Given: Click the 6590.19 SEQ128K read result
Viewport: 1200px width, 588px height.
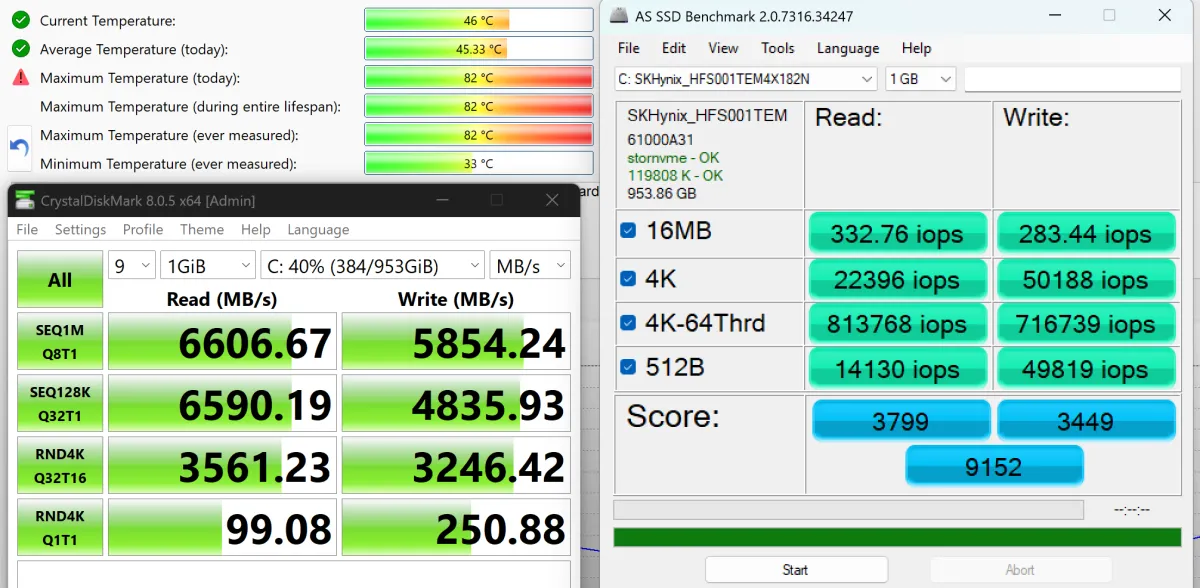Looking at the screenshot, I should (x=222, y=404).
